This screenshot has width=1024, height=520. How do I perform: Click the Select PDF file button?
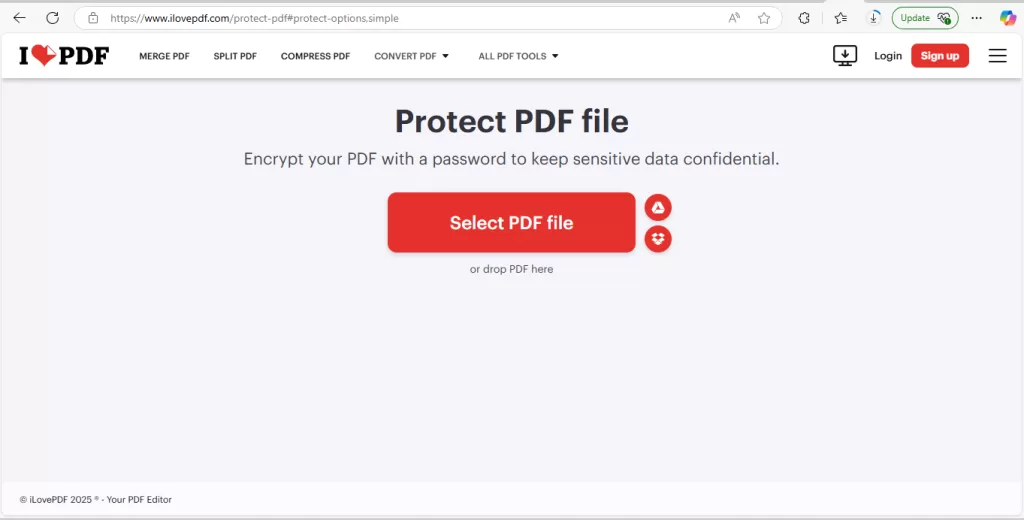tap(511, 222)
